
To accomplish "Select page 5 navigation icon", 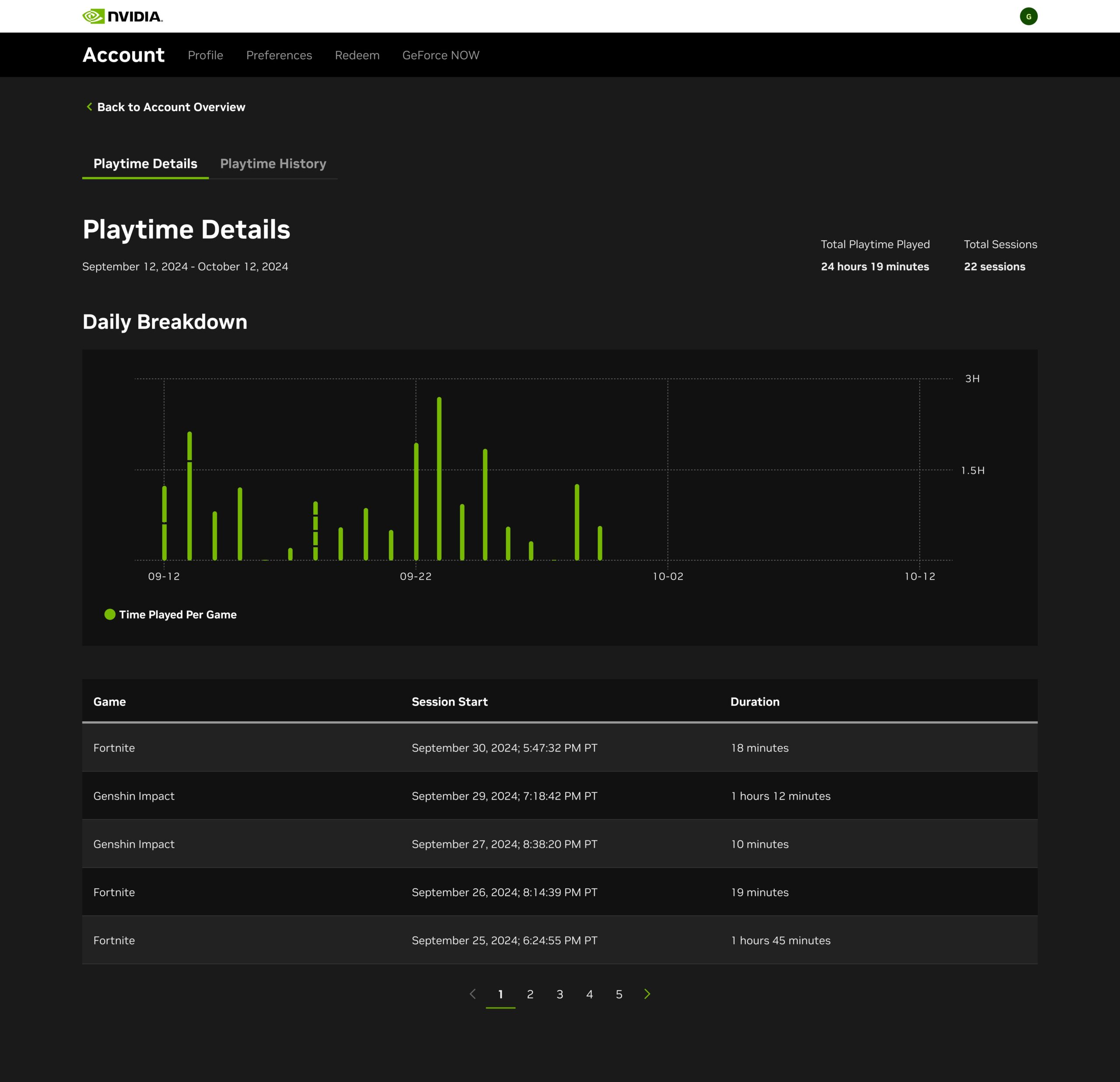I will (x=618, y=994).
